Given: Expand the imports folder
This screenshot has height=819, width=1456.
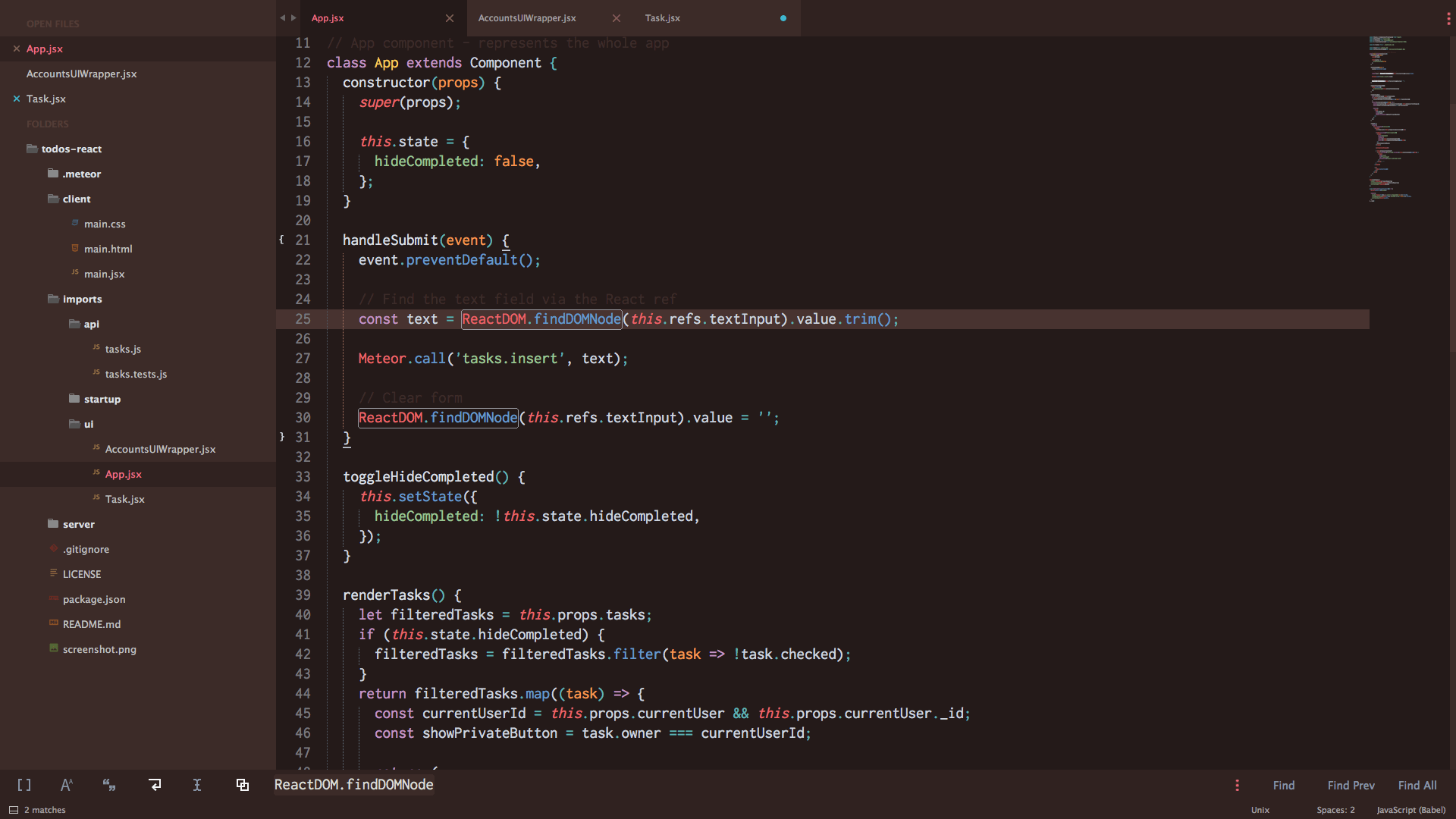Looking at the screenshot, I should [x=83, y=298].
